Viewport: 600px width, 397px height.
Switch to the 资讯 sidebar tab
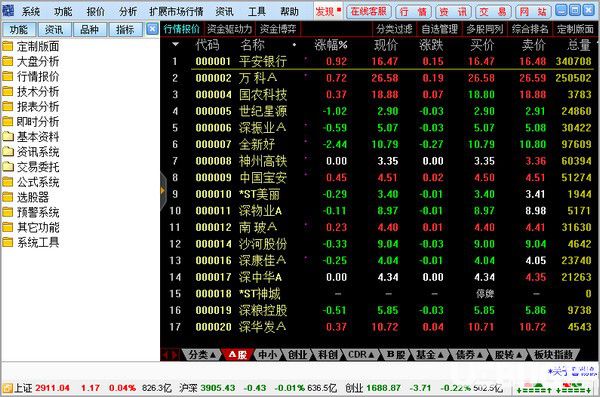[54, 29]
